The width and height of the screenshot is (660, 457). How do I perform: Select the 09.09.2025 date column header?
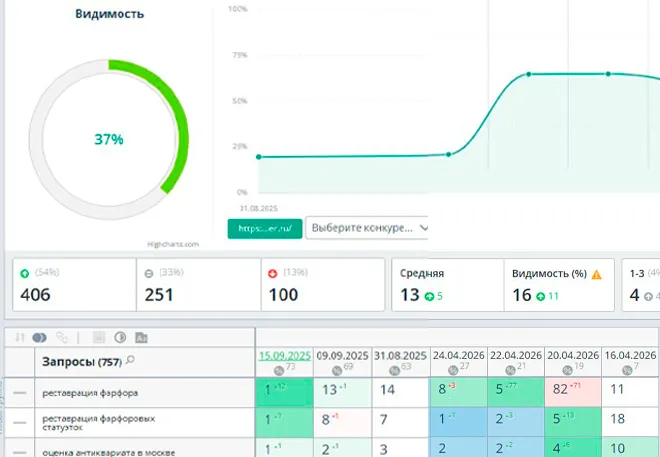point(343,355)
